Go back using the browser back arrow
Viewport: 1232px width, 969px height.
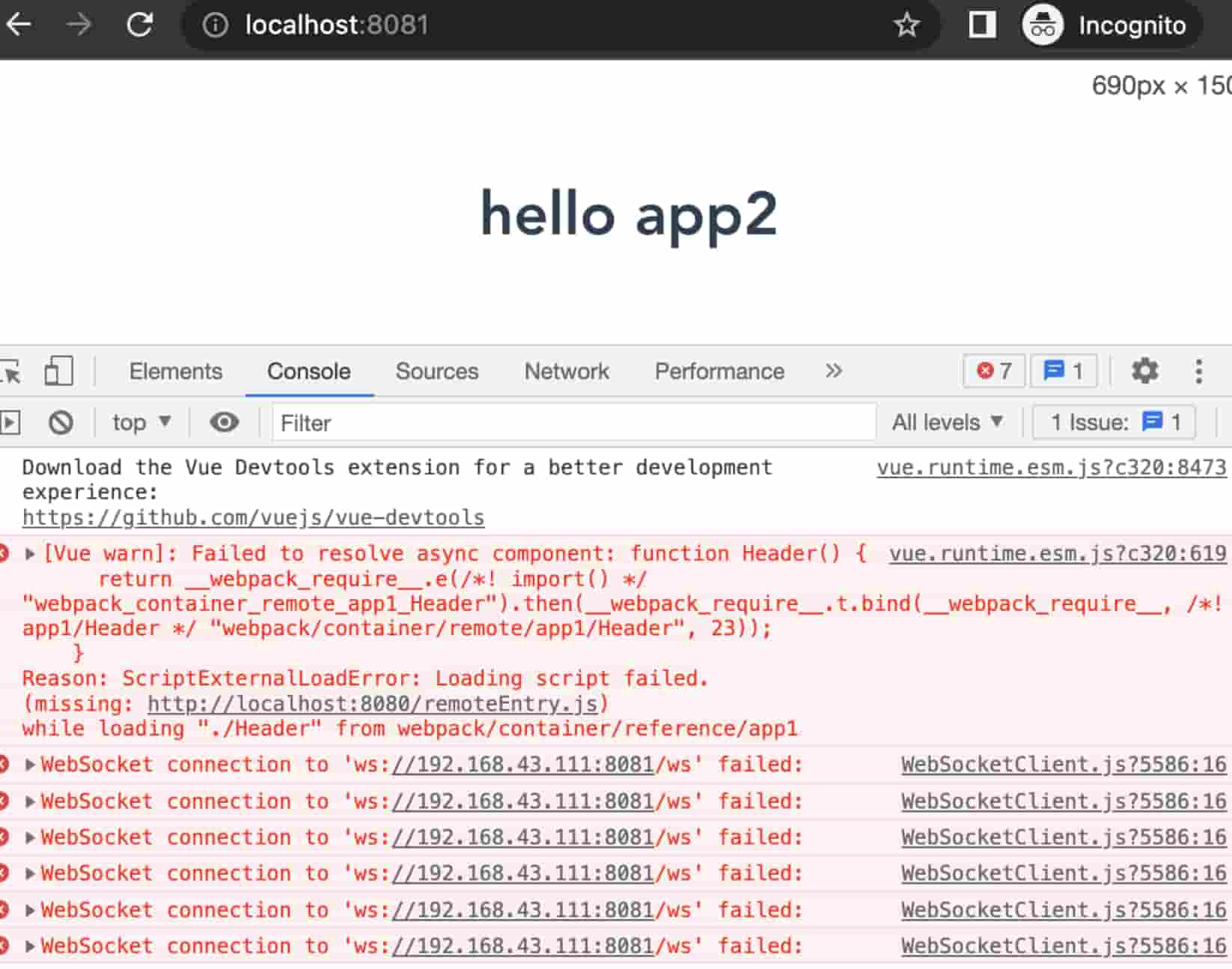point(18,25)
